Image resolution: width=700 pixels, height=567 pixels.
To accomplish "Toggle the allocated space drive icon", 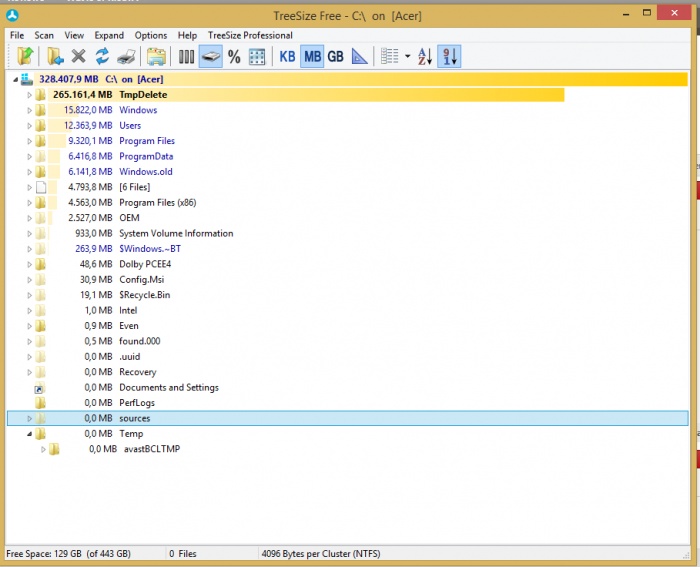I will [x=210, y=57].
